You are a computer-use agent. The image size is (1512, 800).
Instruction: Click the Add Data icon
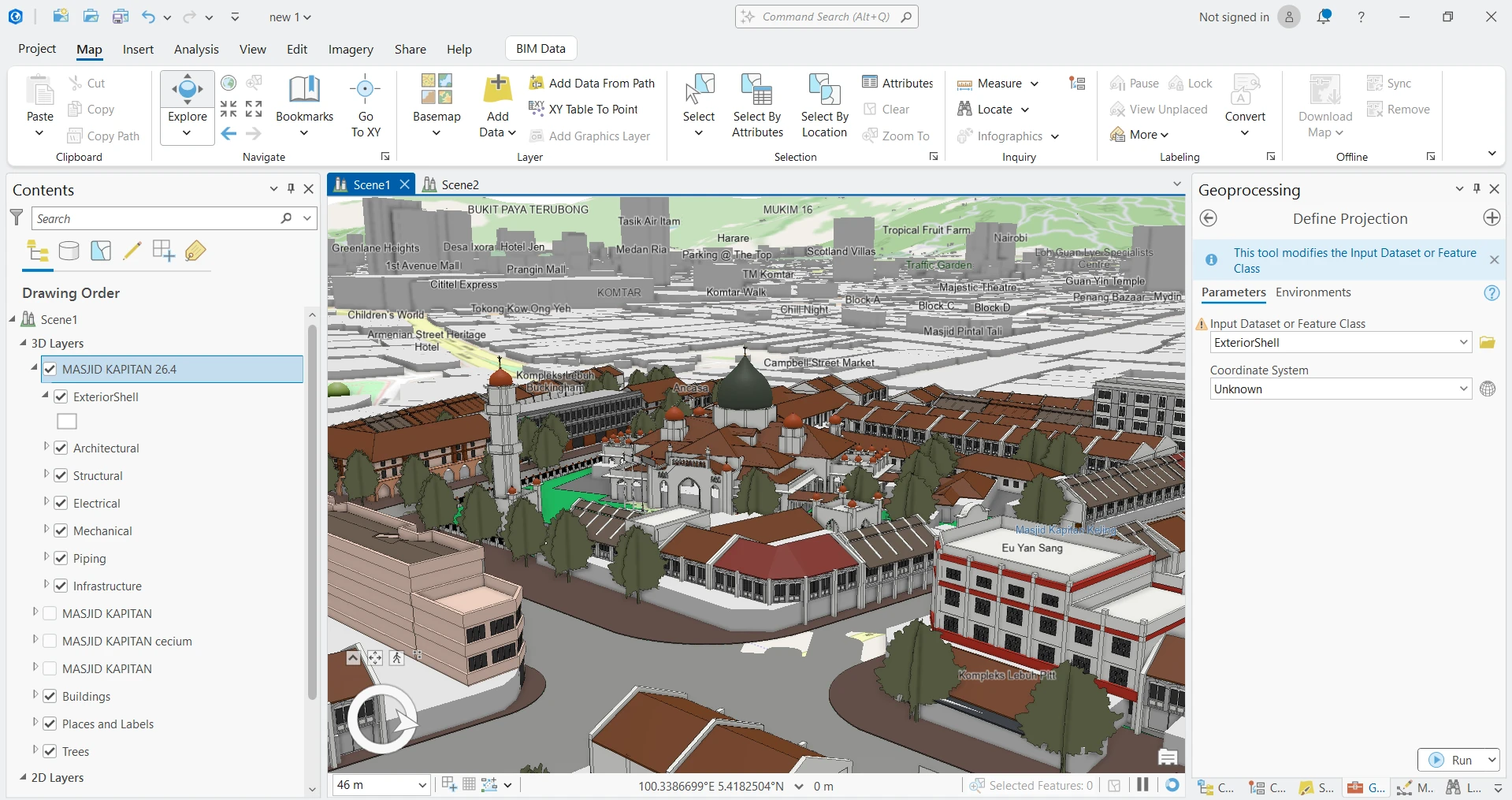coord(497,89)
